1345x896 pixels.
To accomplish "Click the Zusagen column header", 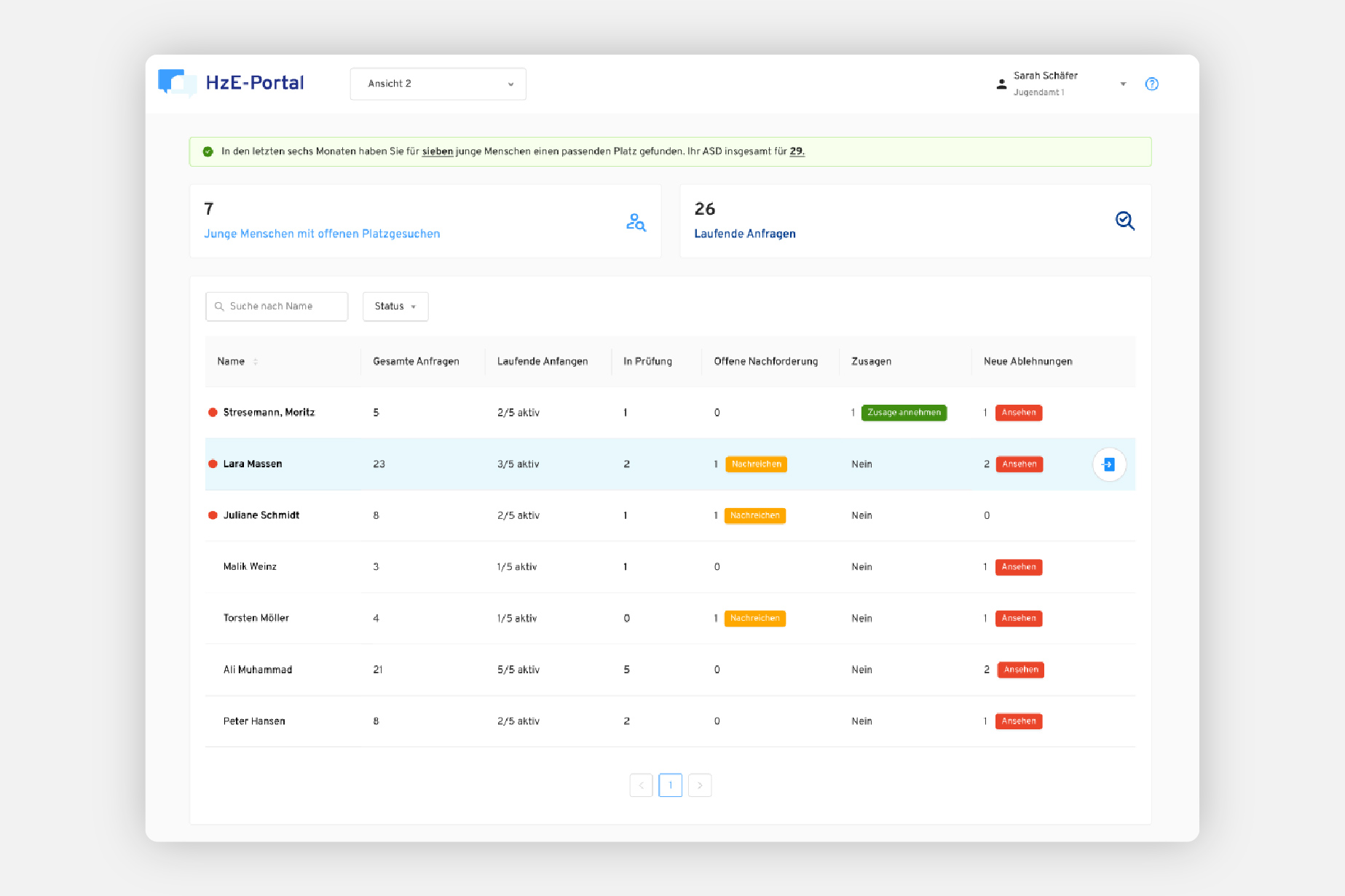I will pyautogui.click(x=872, y=362).
